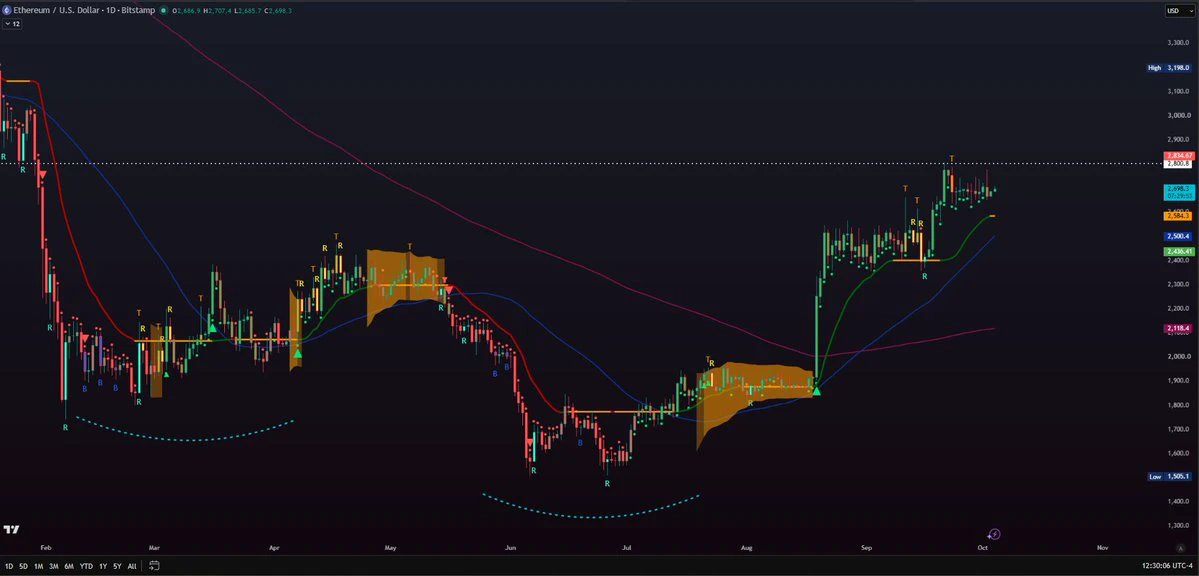Click the cyan countdown label 07:29:53
Viewport: 1199px width, 576px height.
(x=1177, y=196)
